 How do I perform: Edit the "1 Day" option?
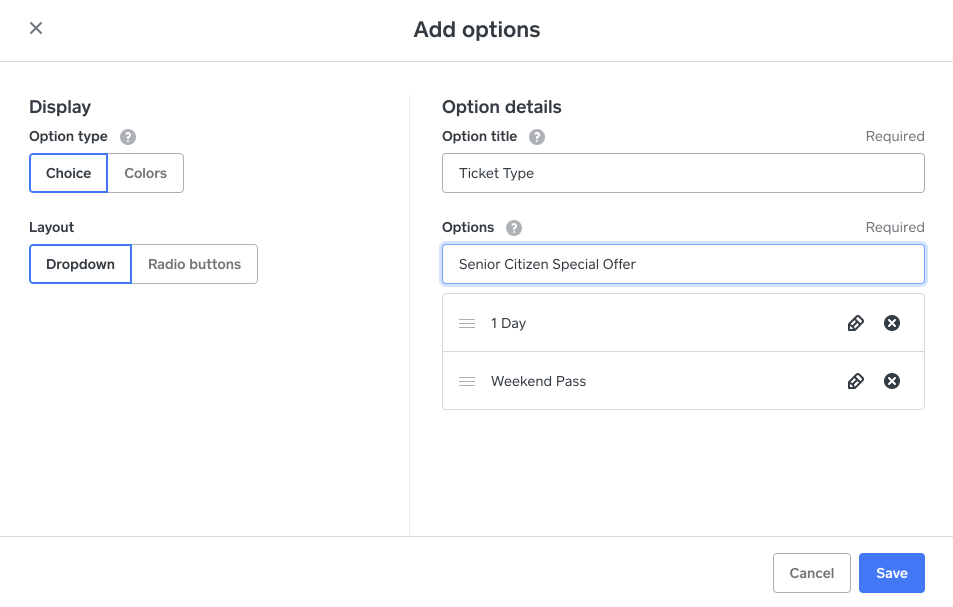[855, 323]
